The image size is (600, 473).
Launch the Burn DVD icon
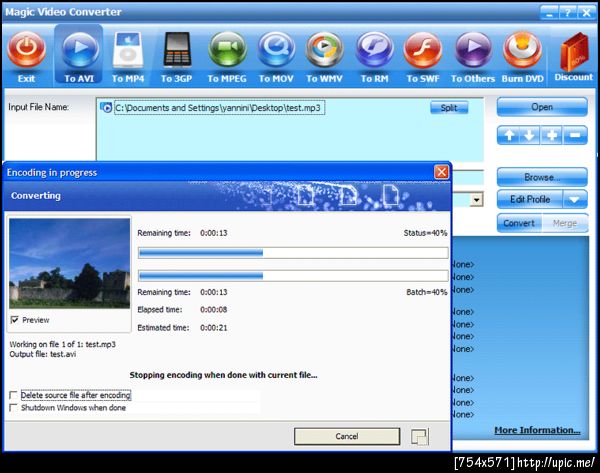coord(522,50)
